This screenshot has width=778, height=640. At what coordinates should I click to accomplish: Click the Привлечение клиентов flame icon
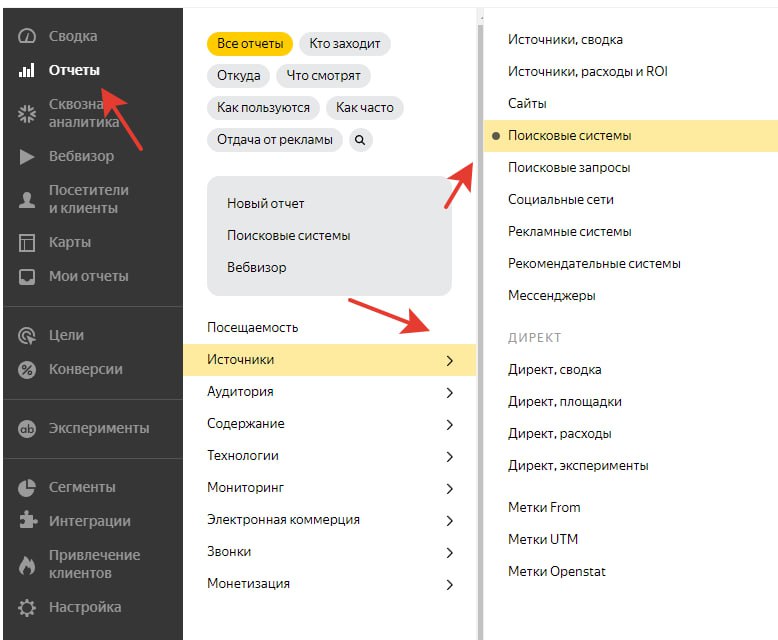click(x=27, y=565)
